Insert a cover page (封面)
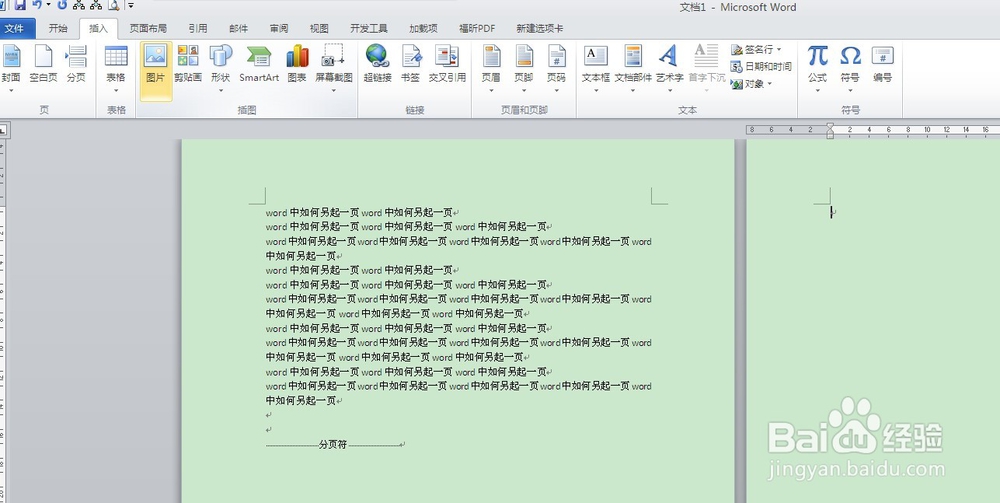This screenshot has height=503, width=1000. (x=10, y=64)
